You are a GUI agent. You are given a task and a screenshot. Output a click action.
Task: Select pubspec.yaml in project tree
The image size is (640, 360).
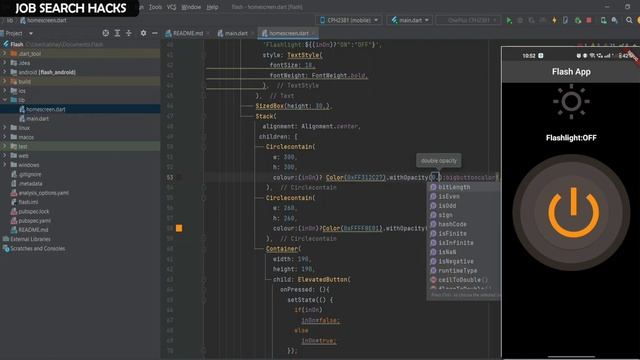[35, 220]
